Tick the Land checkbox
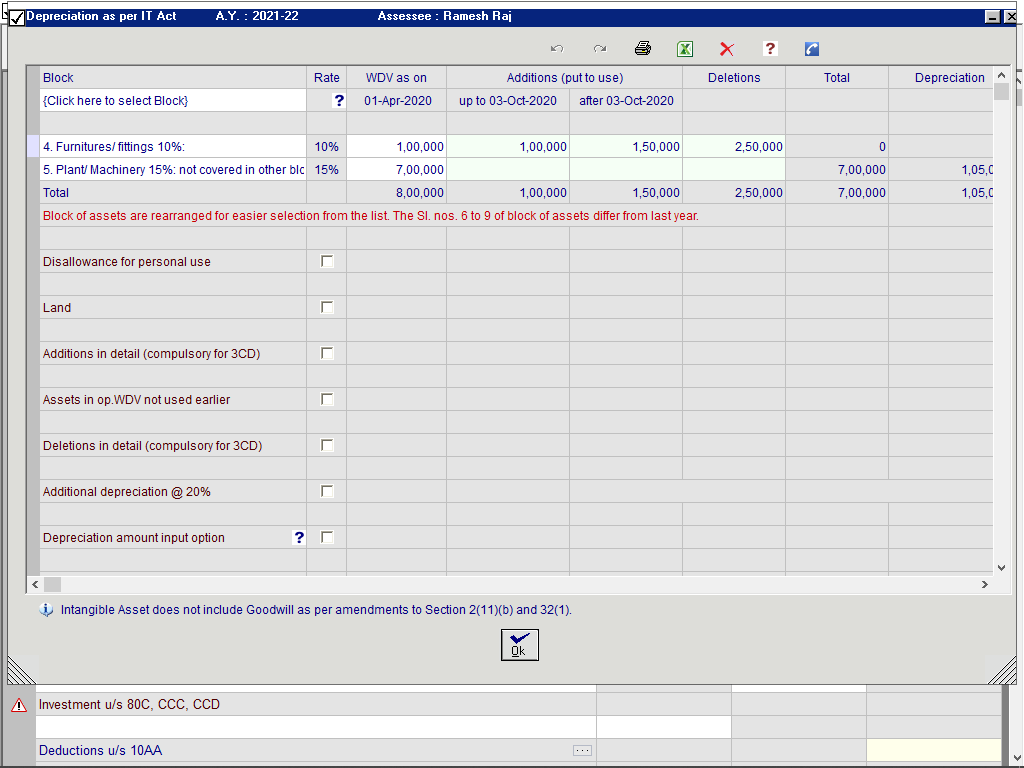This screenshot has width=1024, height=768. click(x=327, y=308)
